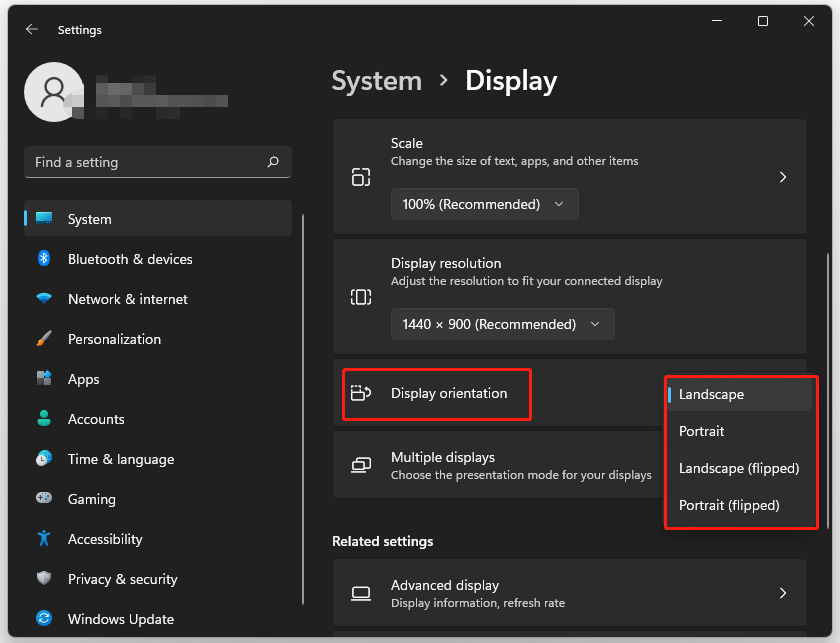
Task: Choose Landscape (flipped) orientation
Action: 738,468
